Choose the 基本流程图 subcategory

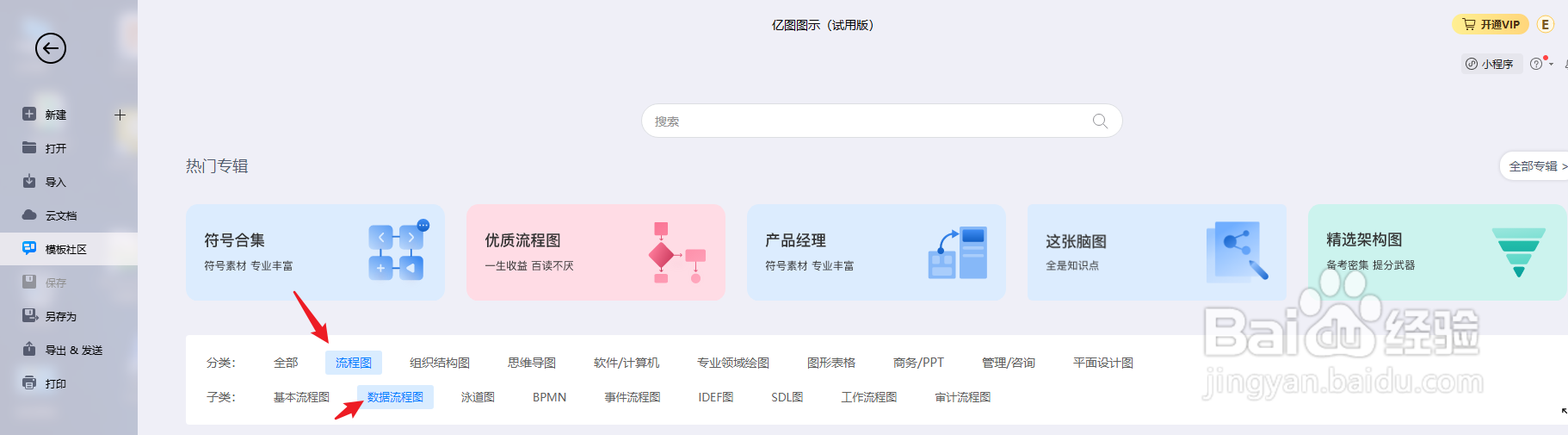(x=301, y=397)
